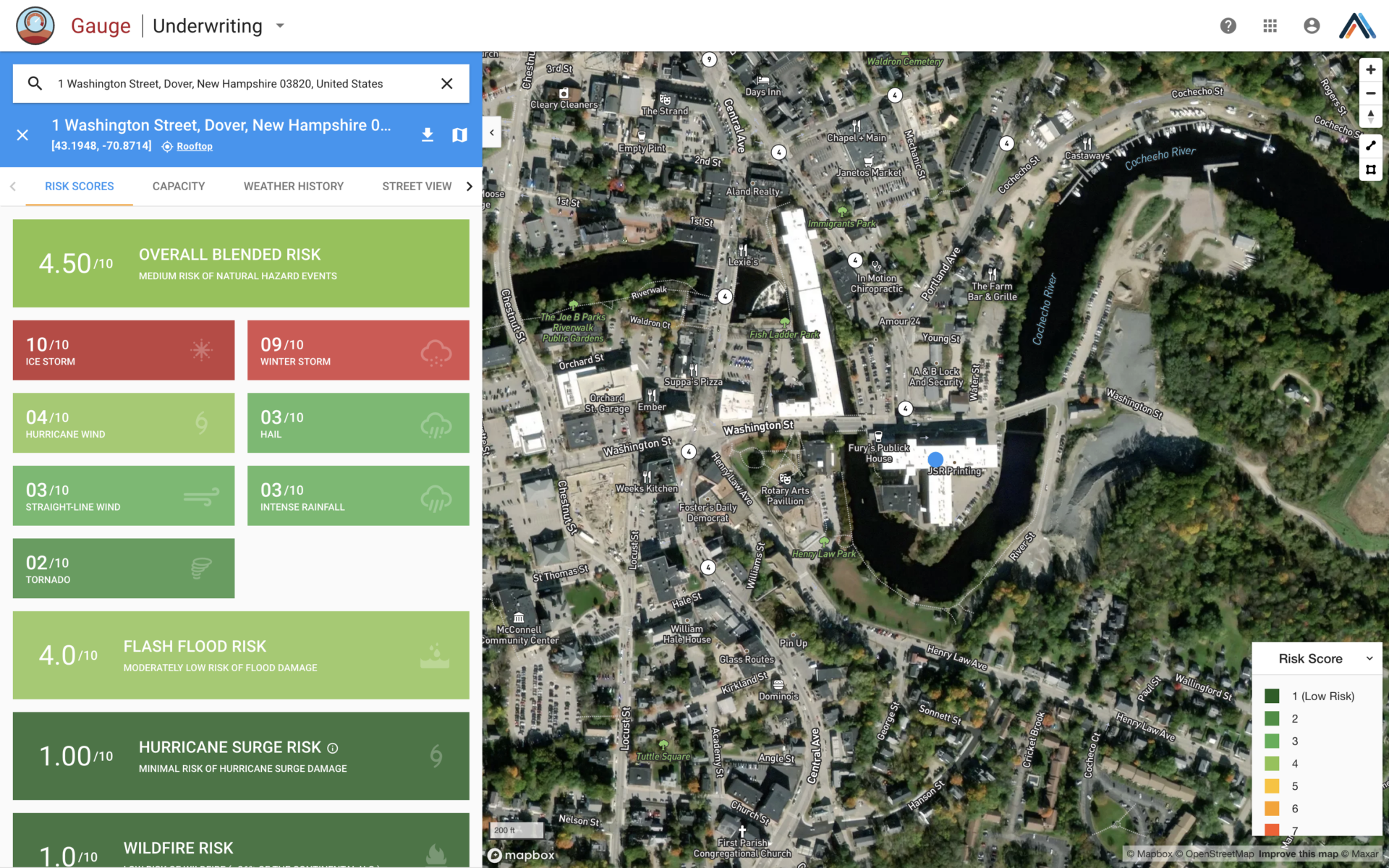The width and height of the screenshot is (1389, 868).
Task: Open the apps grid icon
Action: 1270,26
